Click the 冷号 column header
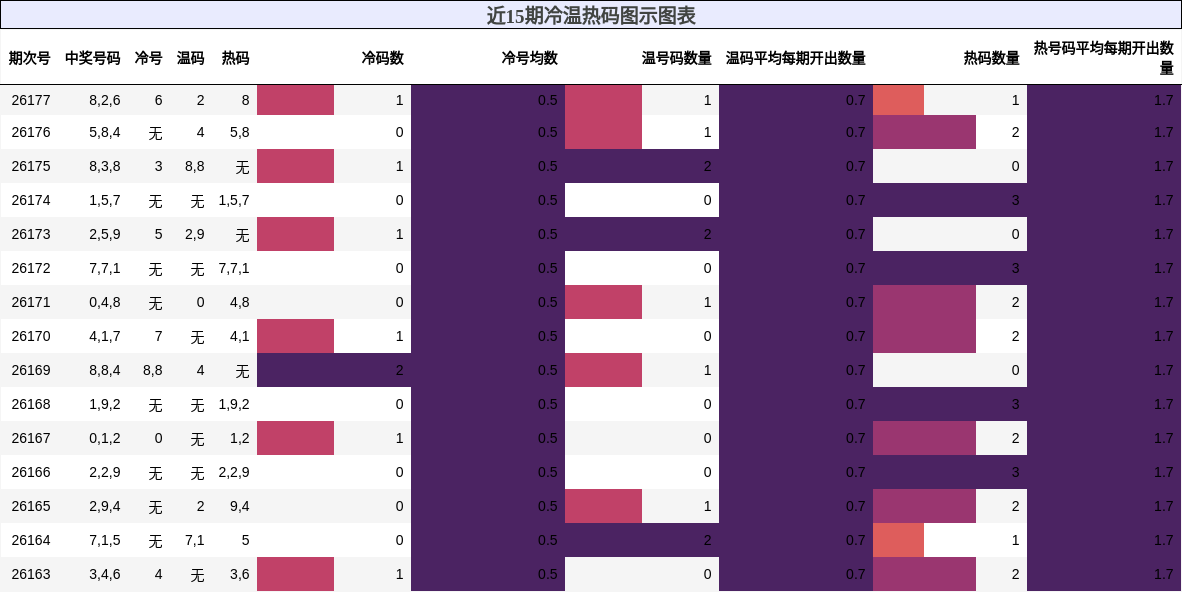1182x592 pixels. tap(149, 58)
